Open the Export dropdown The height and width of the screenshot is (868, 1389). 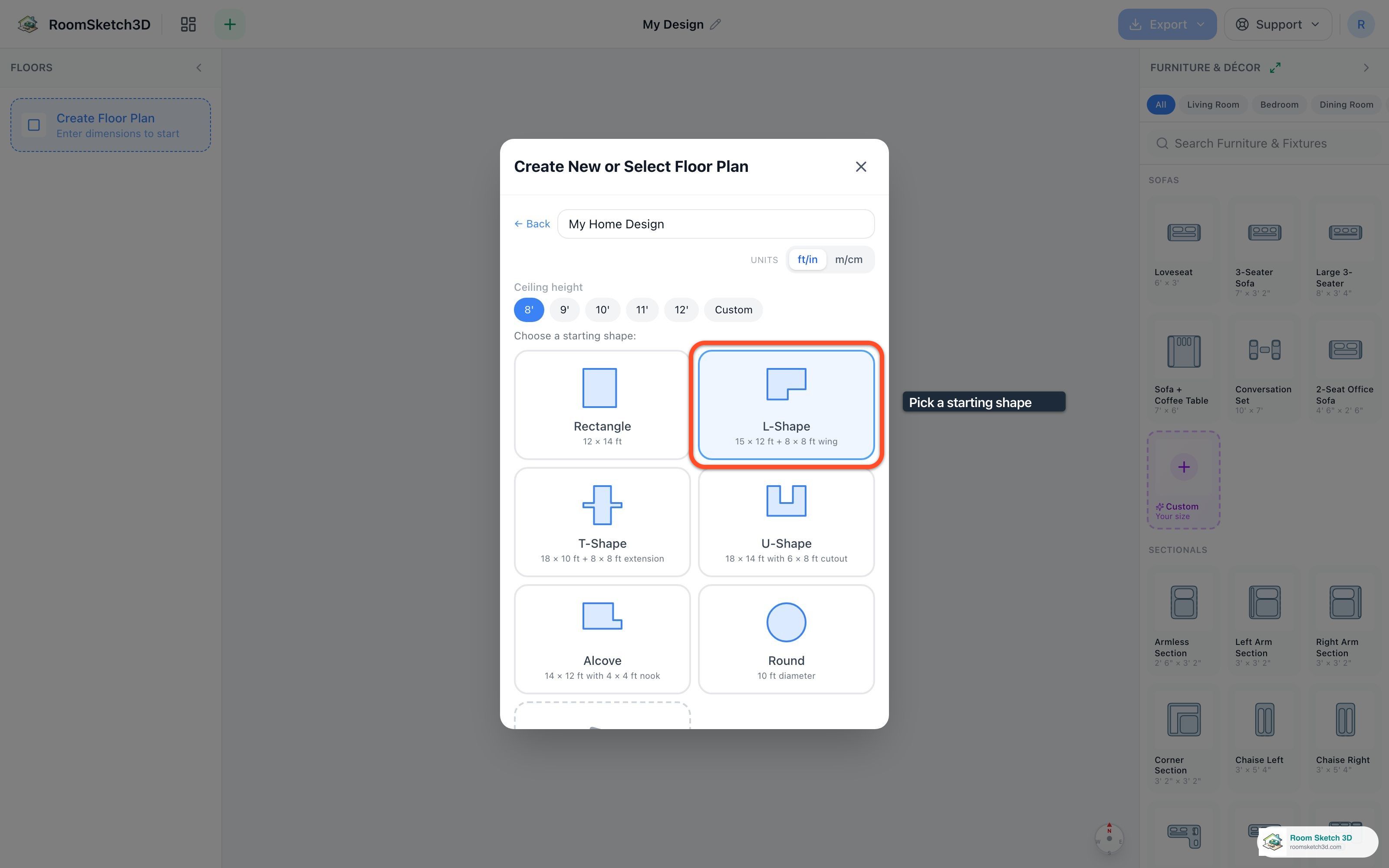coord(1167,24)
